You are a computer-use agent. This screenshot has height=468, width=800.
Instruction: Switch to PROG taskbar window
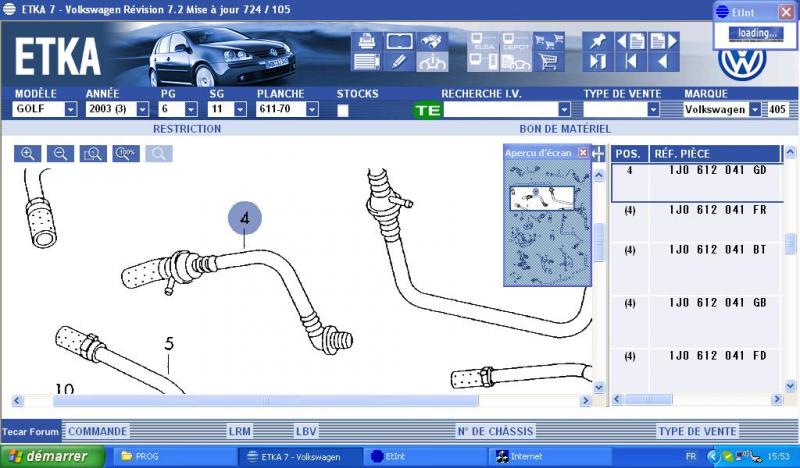click(x=174, y=456)
